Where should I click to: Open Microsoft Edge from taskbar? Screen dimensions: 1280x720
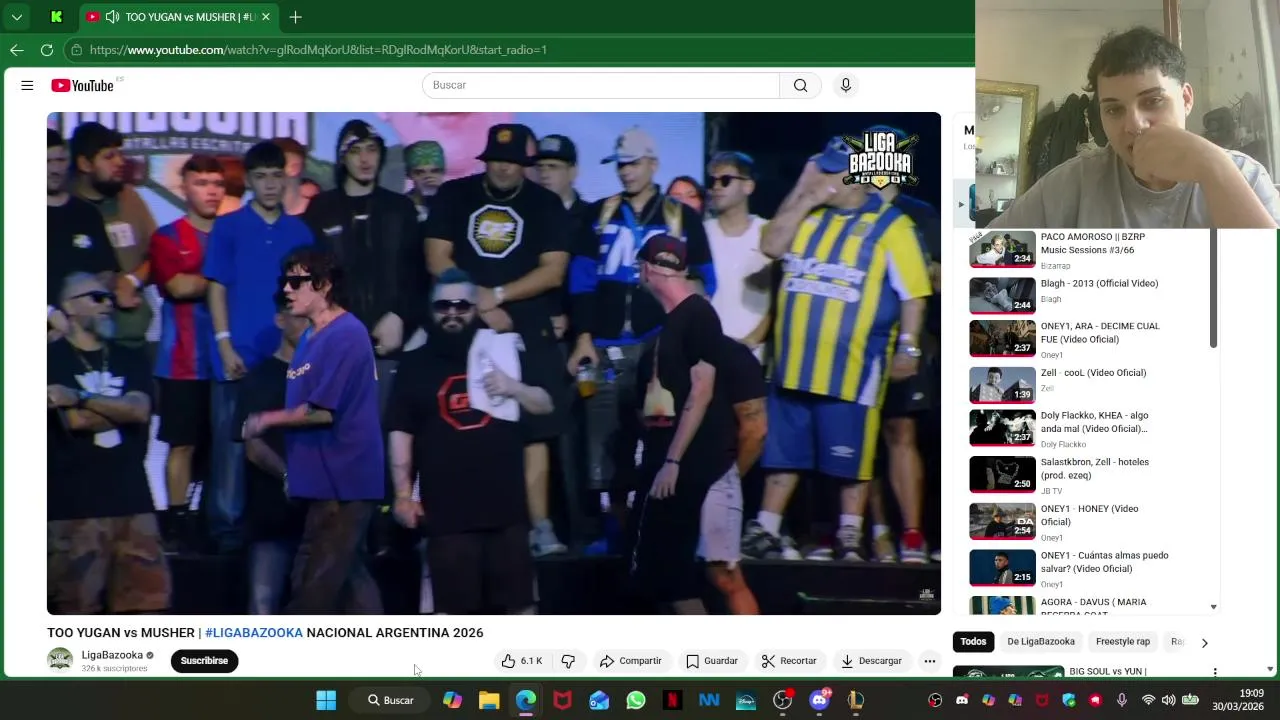526,700
